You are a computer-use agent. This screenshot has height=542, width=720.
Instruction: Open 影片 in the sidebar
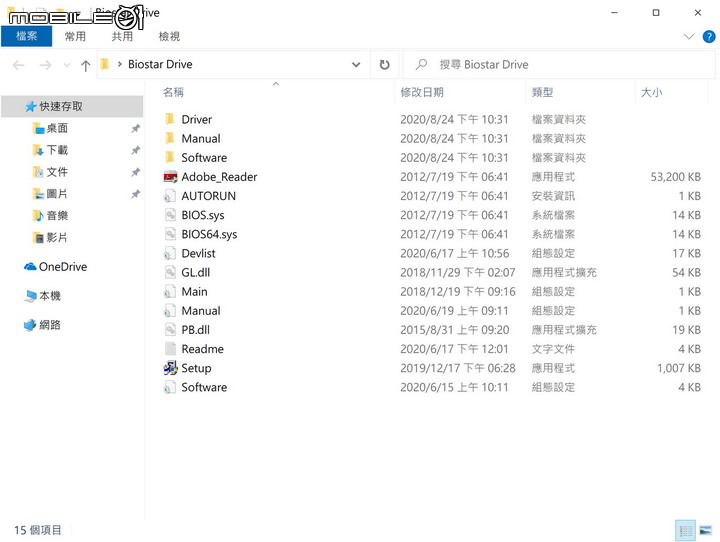(x=57, y=237)
